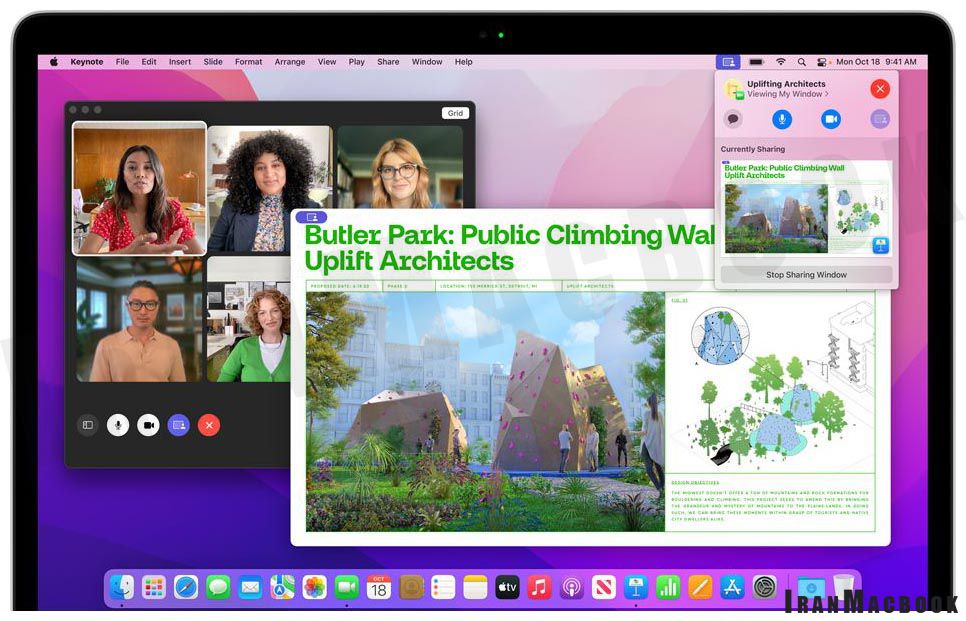Turn off the camera in FaceTime call controls
The height and width of the screenshot is (621, 966).
tap(149, 425)
